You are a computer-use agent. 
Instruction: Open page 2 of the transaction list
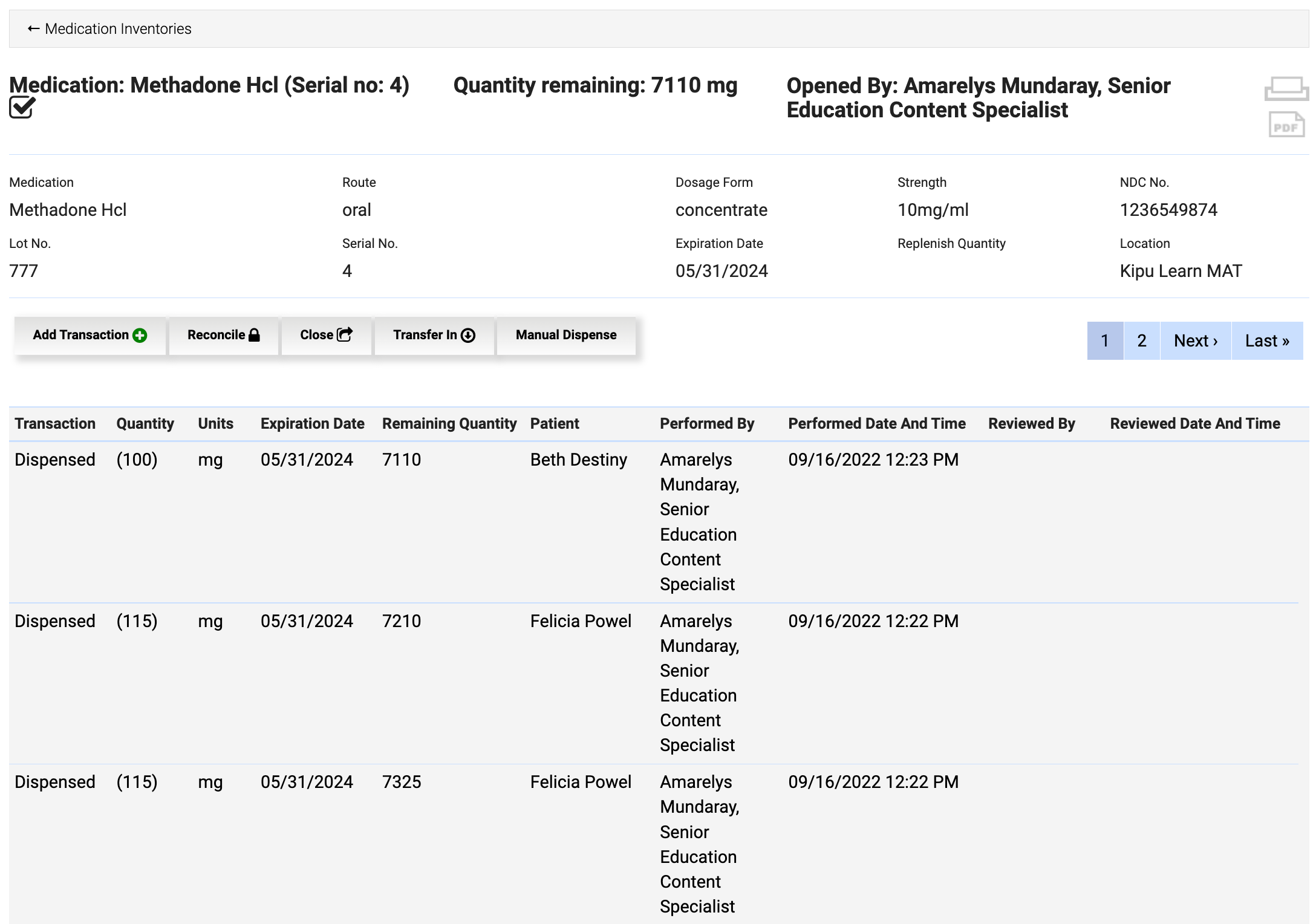click(x=1141, y=340)
